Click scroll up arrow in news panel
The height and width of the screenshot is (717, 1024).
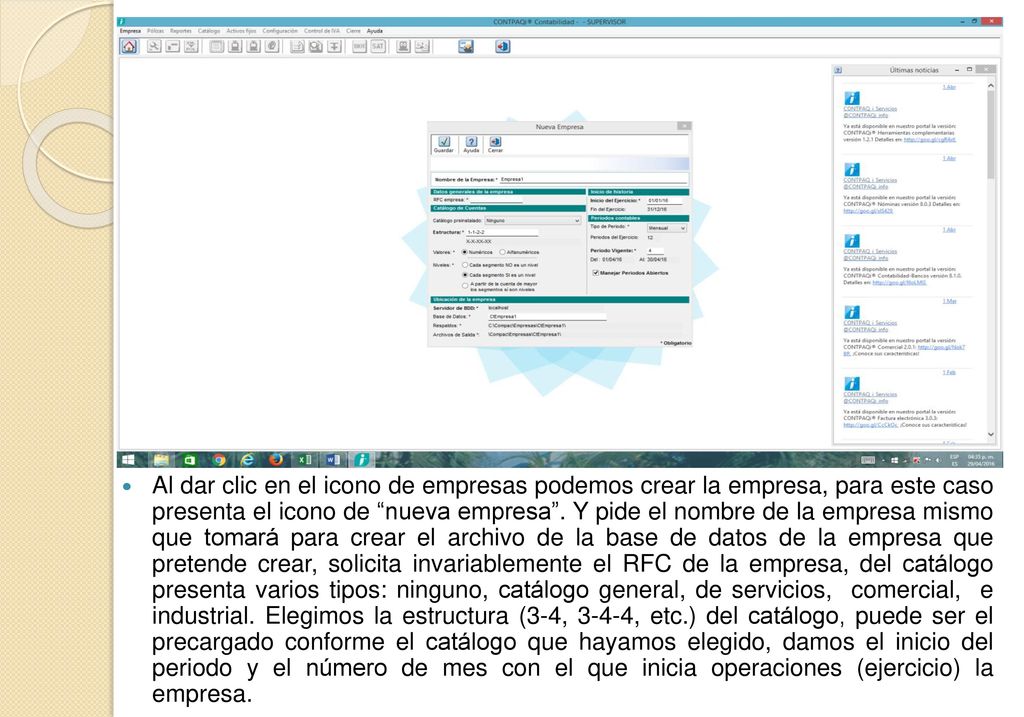tap(991, 86)
